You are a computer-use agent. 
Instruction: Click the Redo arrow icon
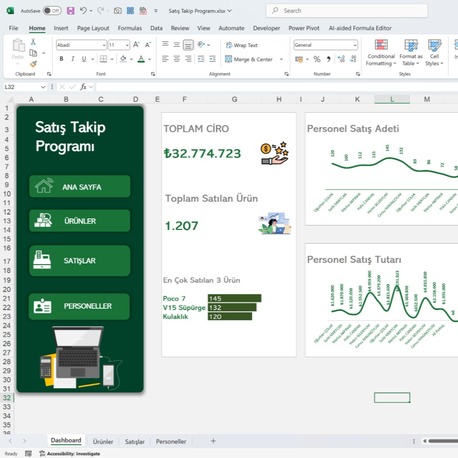click(100, 11)
